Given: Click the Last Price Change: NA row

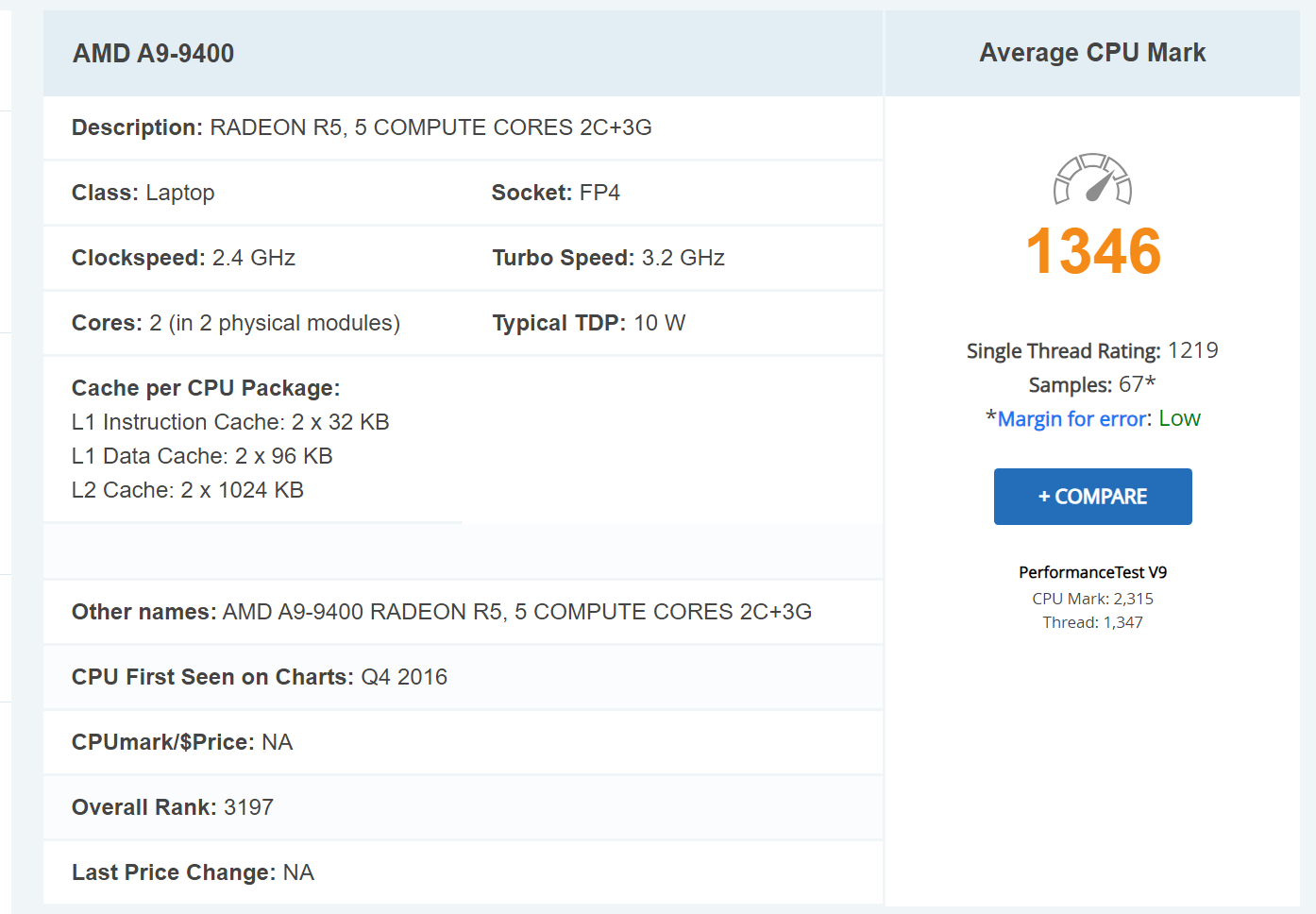Looking at the screenshot, I should coord(463,872).
